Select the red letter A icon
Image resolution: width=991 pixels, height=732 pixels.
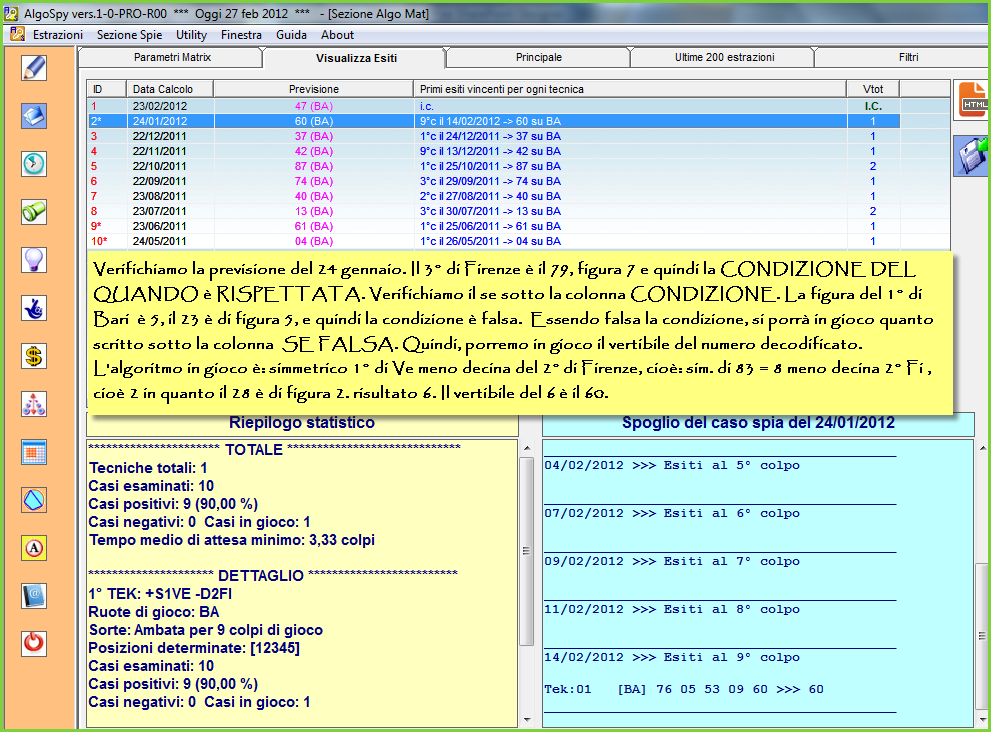34,548
